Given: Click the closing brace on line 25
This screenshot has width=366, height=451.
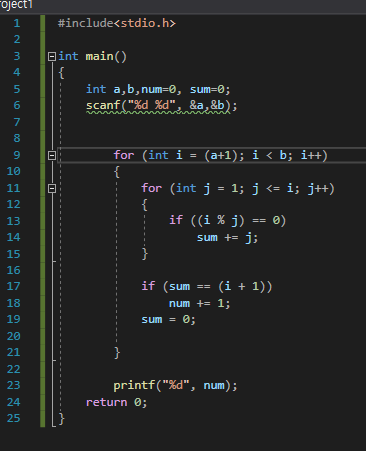Looking at the screenshot, I should (62, 419).
